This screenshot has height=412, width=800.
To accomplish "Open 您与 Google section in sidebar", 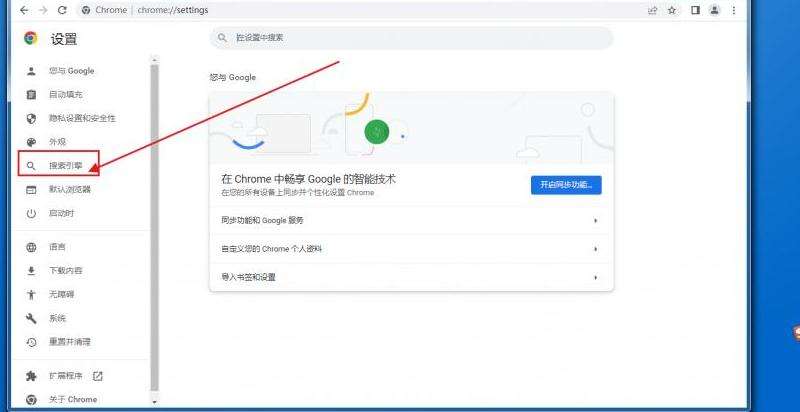I will point(71,71).
